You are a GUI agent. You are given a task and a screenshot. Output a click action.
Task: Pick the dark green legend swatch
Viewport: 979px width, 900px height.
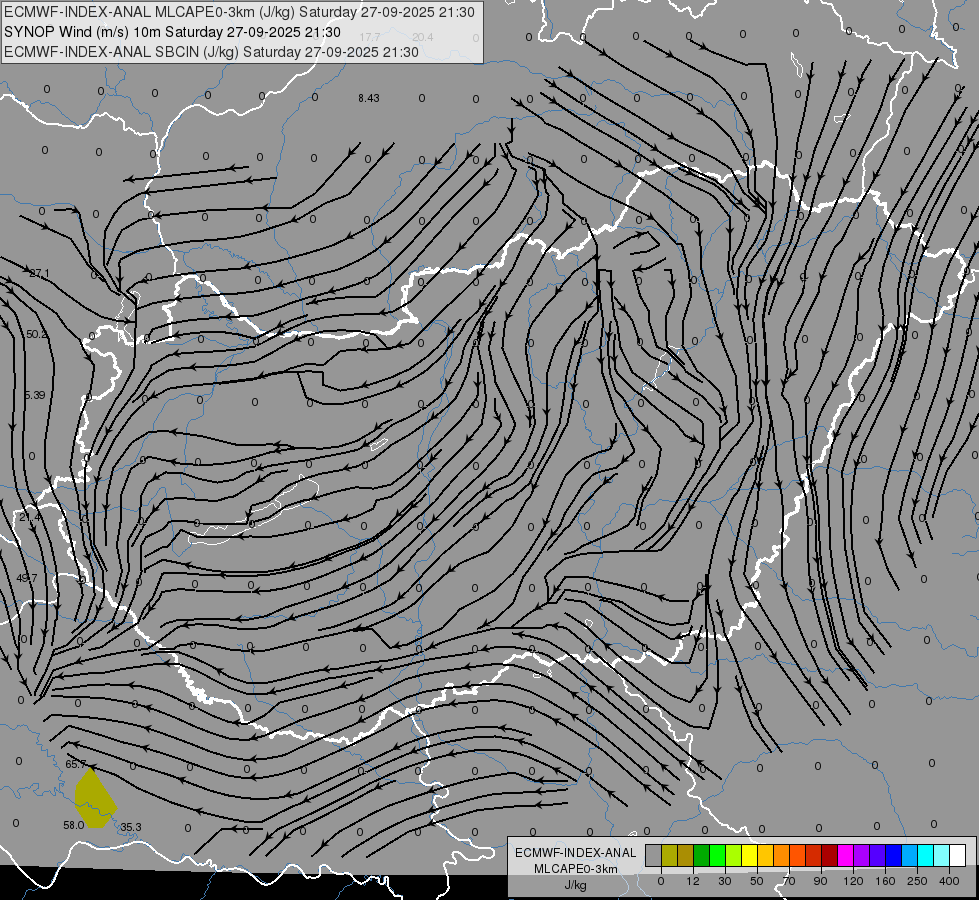tap(702, 855)
